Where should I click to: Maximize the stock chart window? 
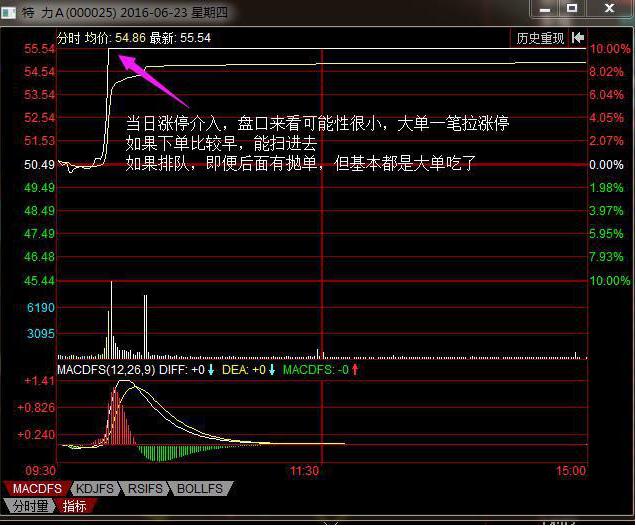(x=572, y=9)
